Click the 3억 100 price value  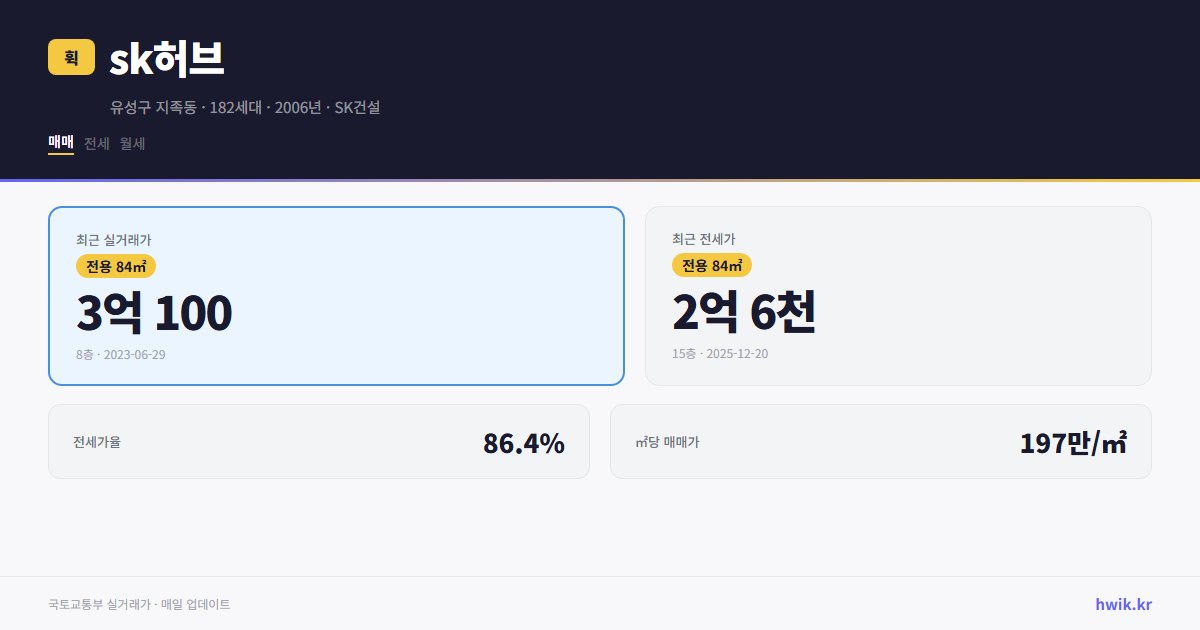click(153, 313)
